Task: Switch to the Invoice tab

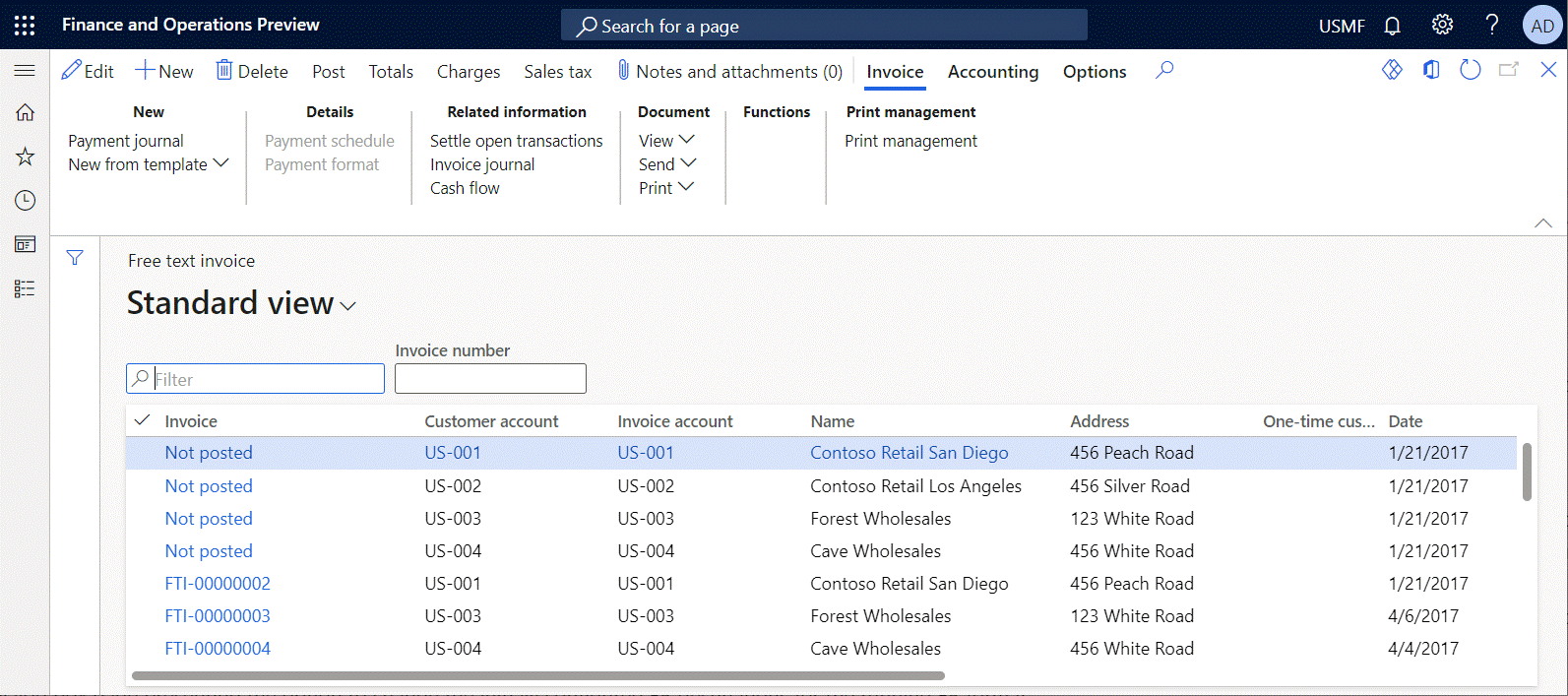Action: coord(895,72)
